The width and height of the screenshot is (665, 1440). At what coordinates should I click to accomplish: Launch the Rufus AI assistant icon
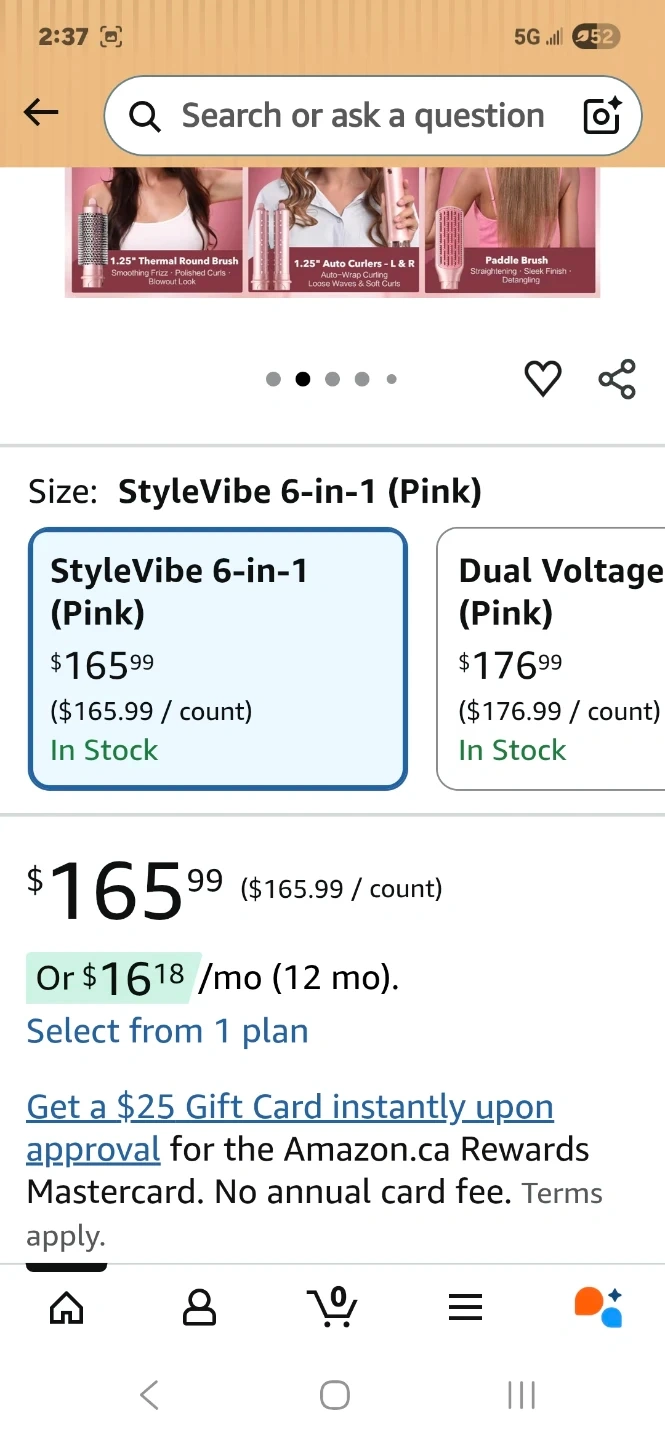[x=598, y=1306]
